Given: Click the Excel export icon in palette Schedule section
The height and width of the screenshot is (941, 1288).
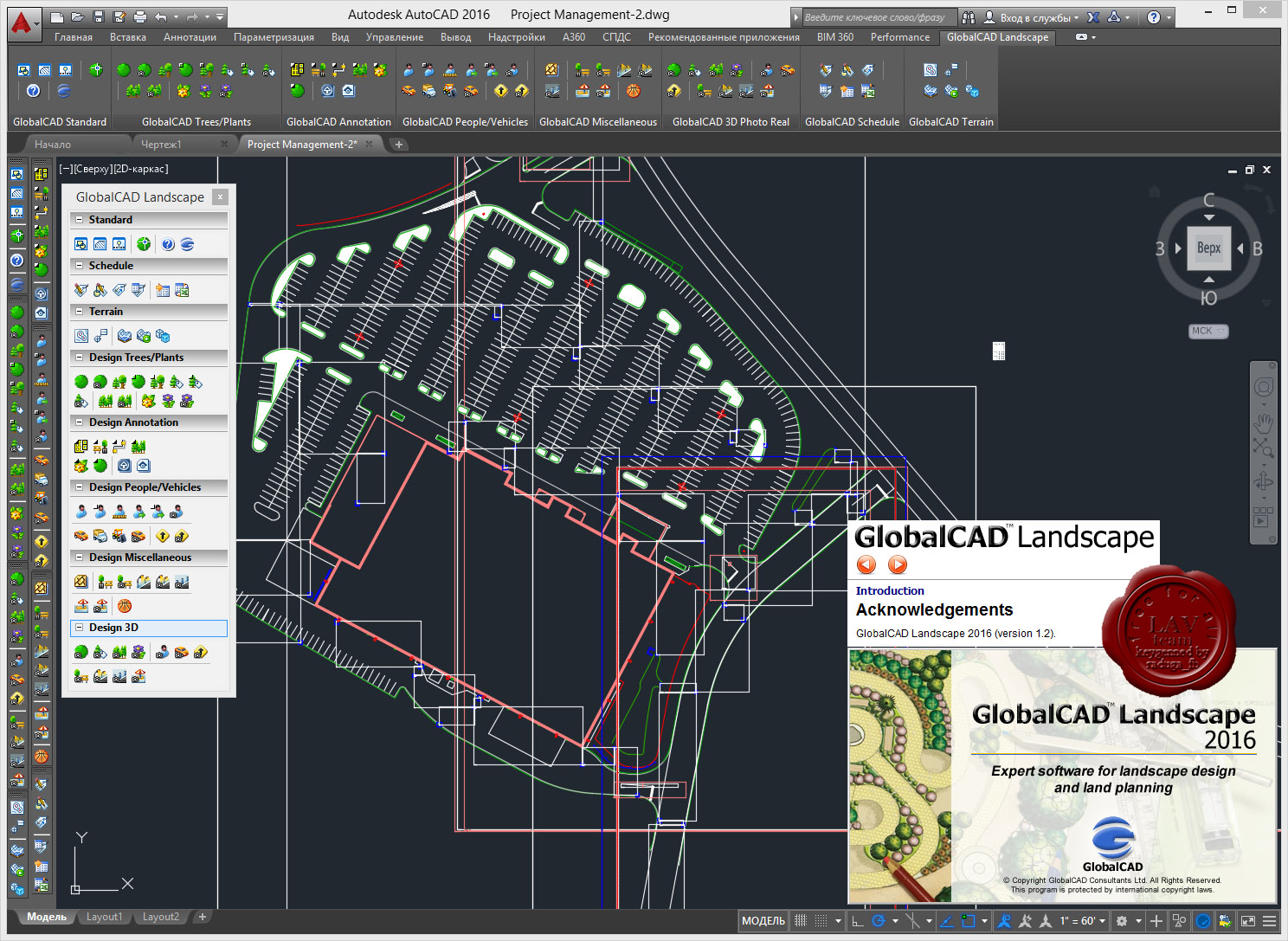Looking at the screenshot, I should pyautogui.click(x=182, y=290).
